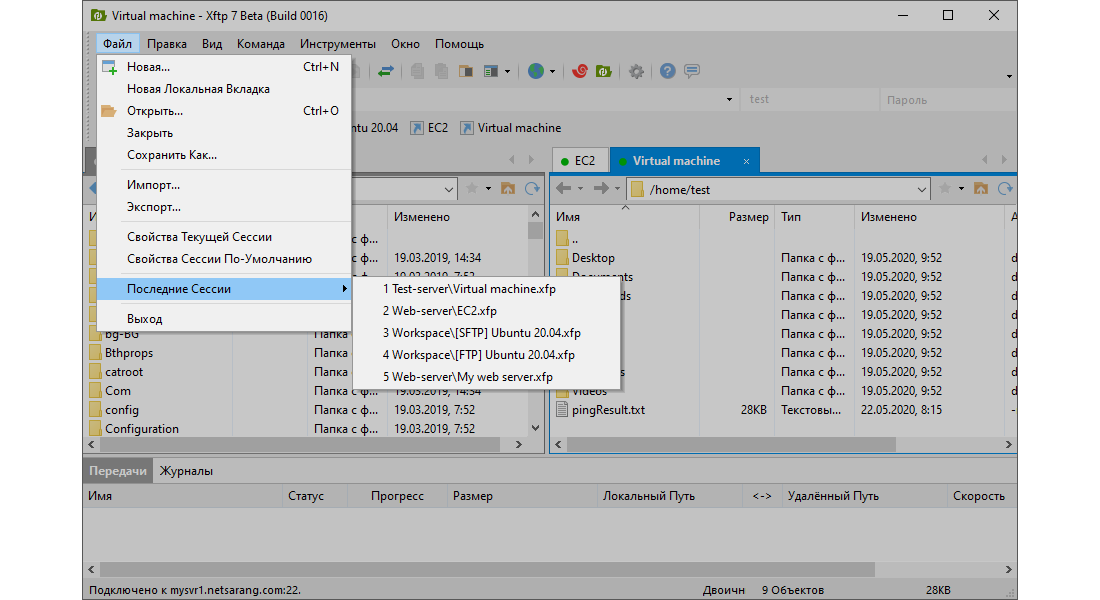Open options with the gear icon
Image resolution: width=1100 pixels, height=600 pixels.
(636, 71)
